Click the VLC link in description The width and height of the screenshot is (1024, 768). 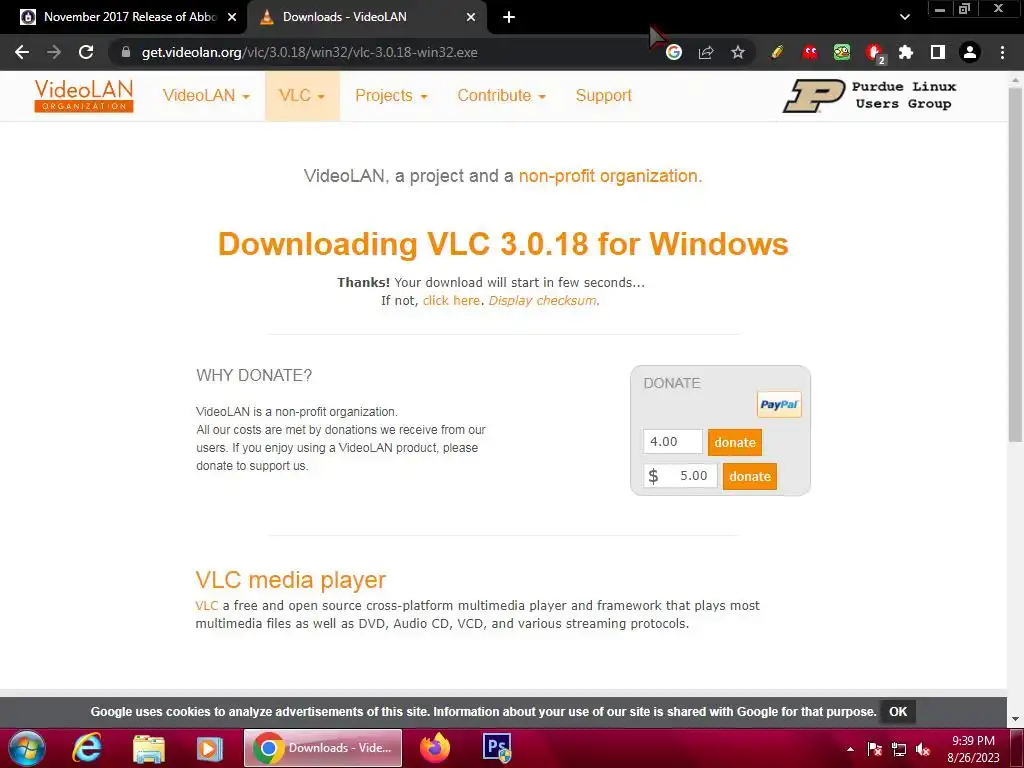[206, 605]
